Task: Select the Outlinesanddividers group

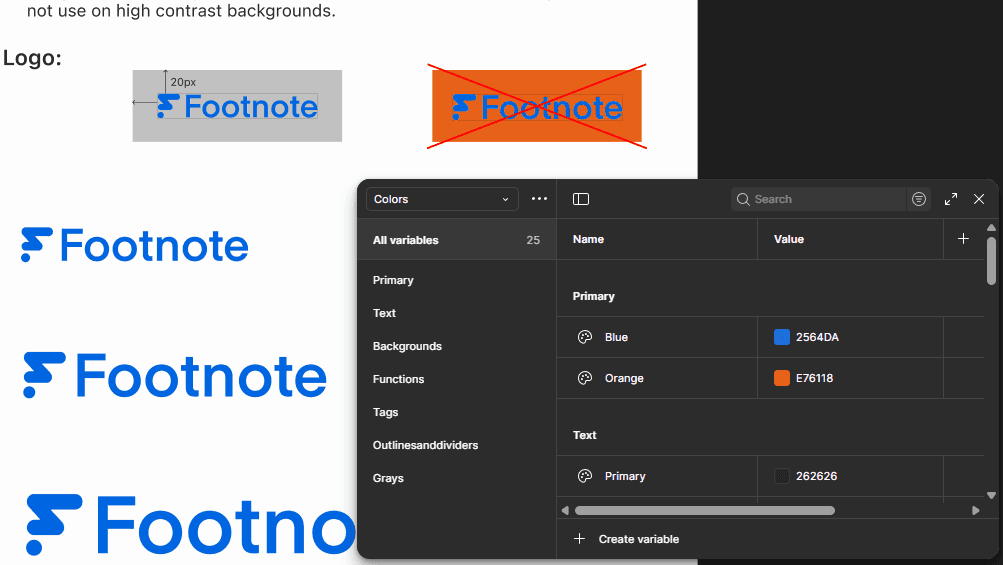Action: (425, 445)
